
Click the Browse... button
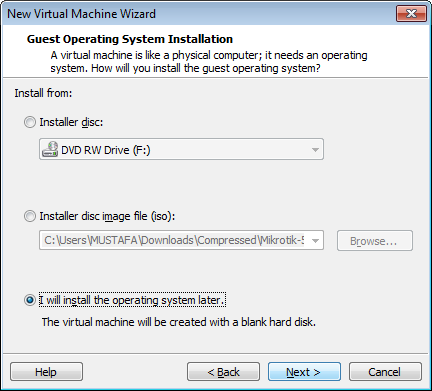click(375, 240)
